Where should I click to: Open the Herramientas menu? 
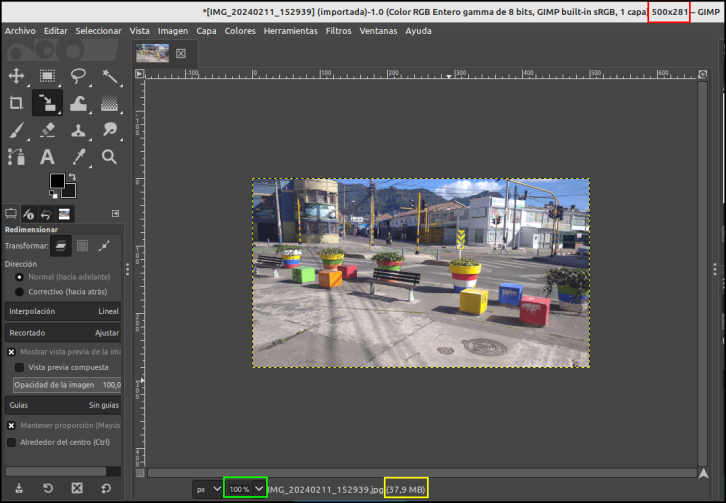(290, 31)
